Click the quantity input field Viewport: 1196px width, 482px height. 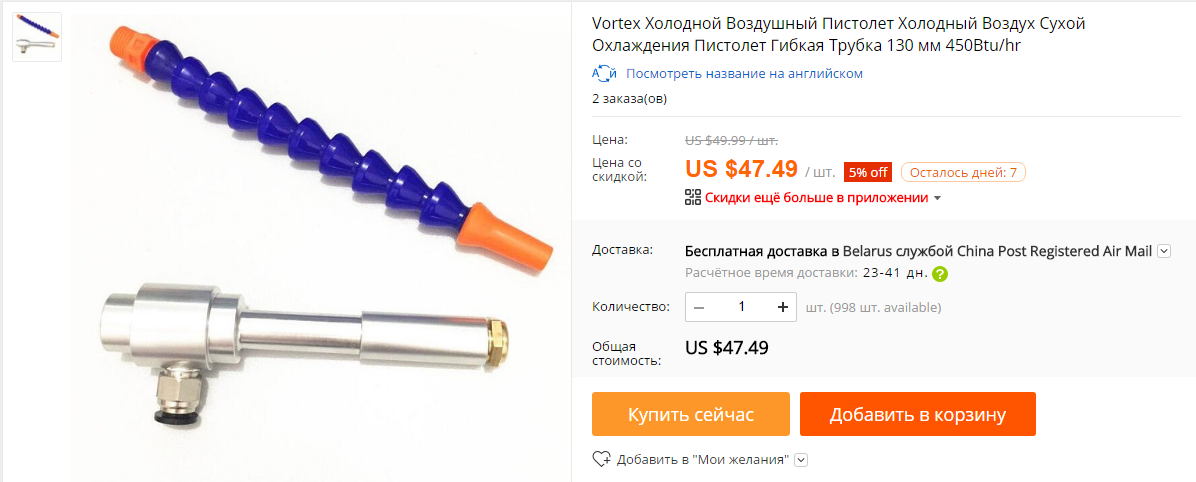[741, 307]
